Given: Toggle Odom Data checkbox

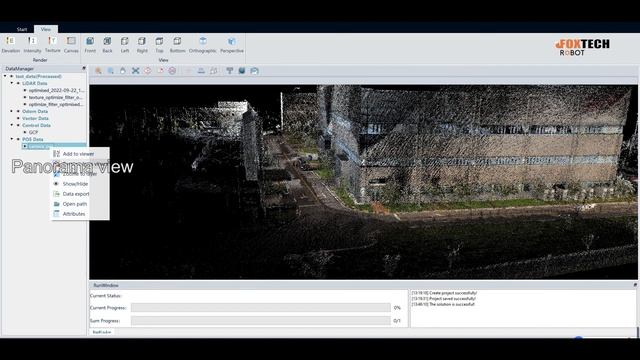Looking at the screenshot, I should click(x=18, y=111).
